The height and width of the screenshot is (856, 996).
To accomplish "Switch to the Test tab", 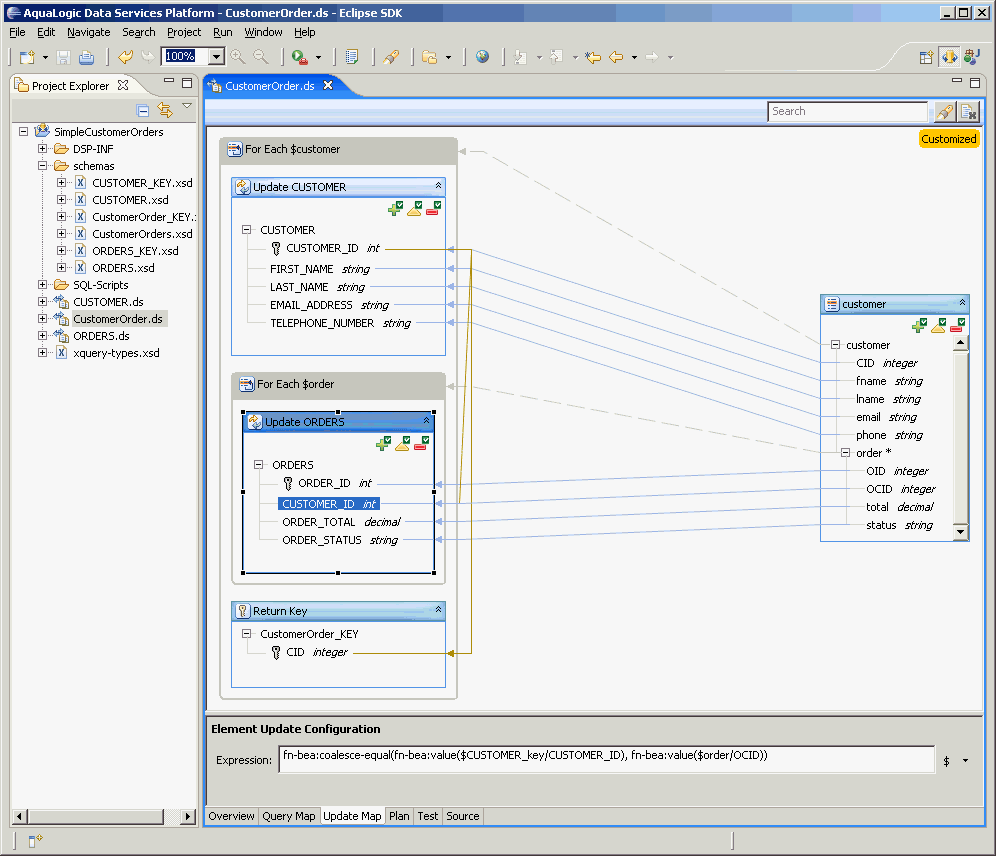I will [427, 816].
